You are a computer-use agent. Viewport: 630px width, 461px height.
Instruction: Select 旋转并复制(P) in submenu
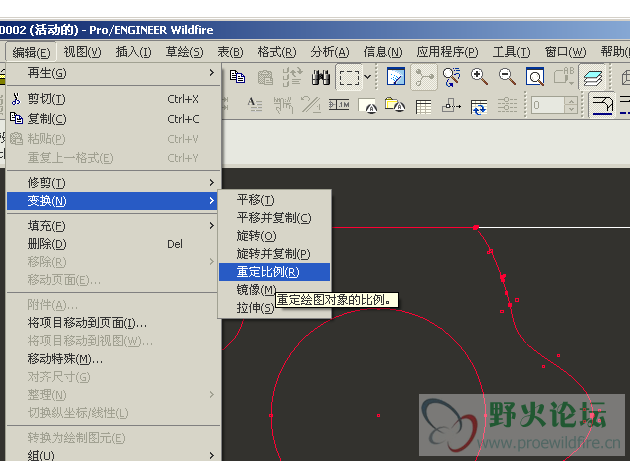pyautogui.click(x=274, y=254)
